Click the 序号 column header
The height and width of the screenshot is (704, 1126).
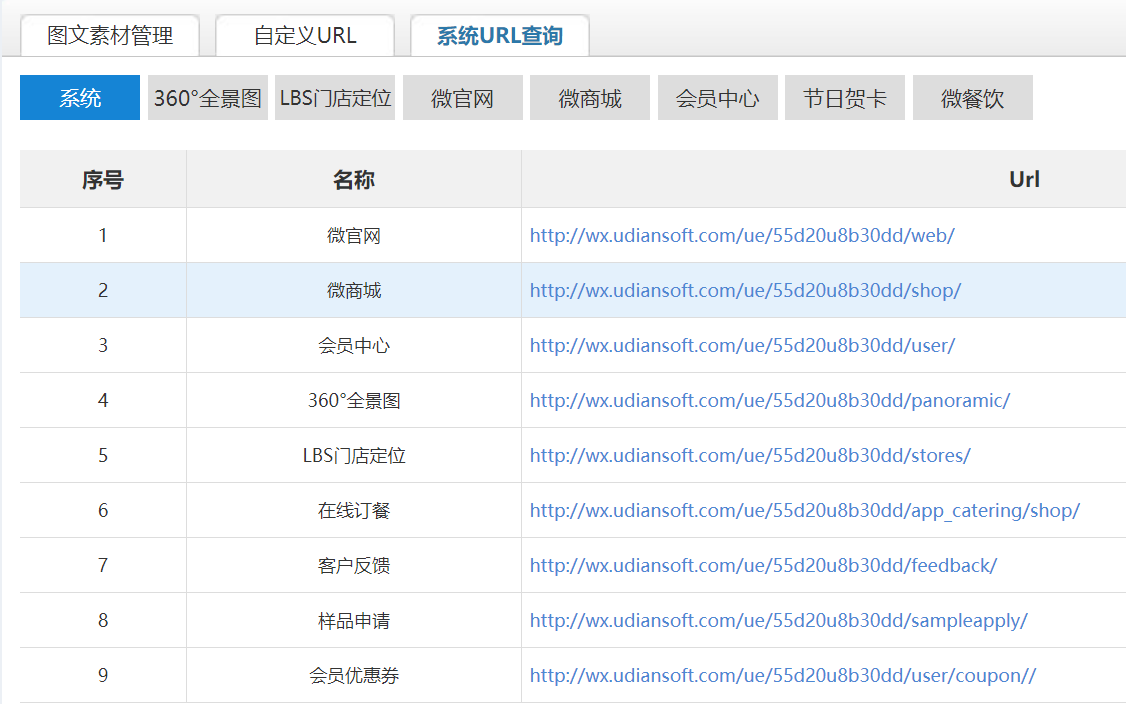coord(103,180)
